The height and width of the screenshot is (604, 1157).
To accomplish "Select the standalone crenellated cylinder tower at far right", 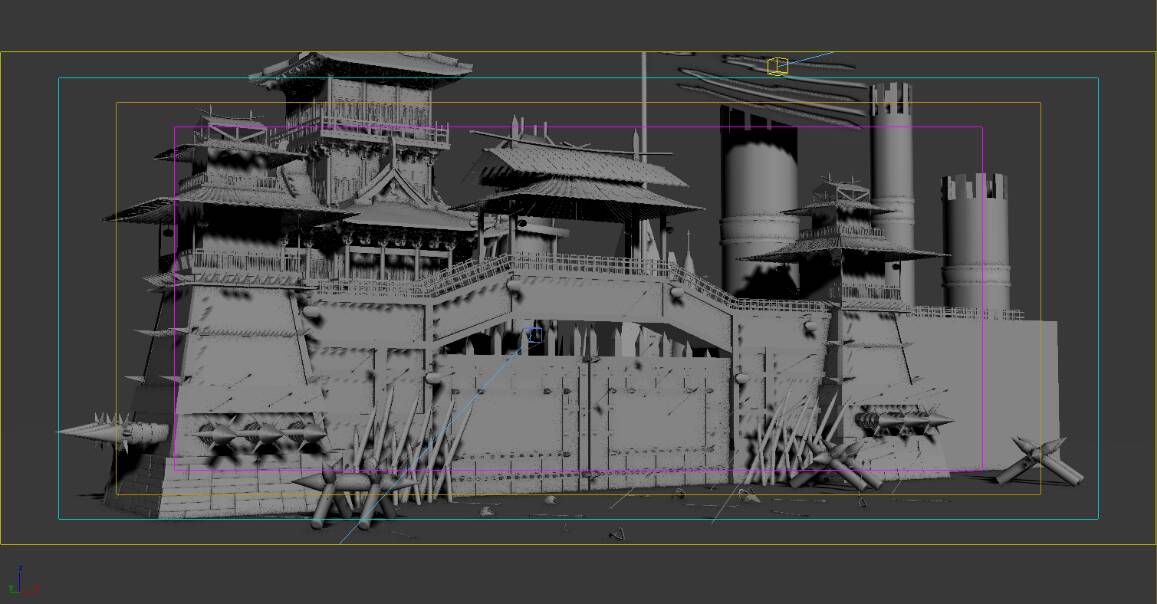I will pyautogui.click(x=975, y=241).
